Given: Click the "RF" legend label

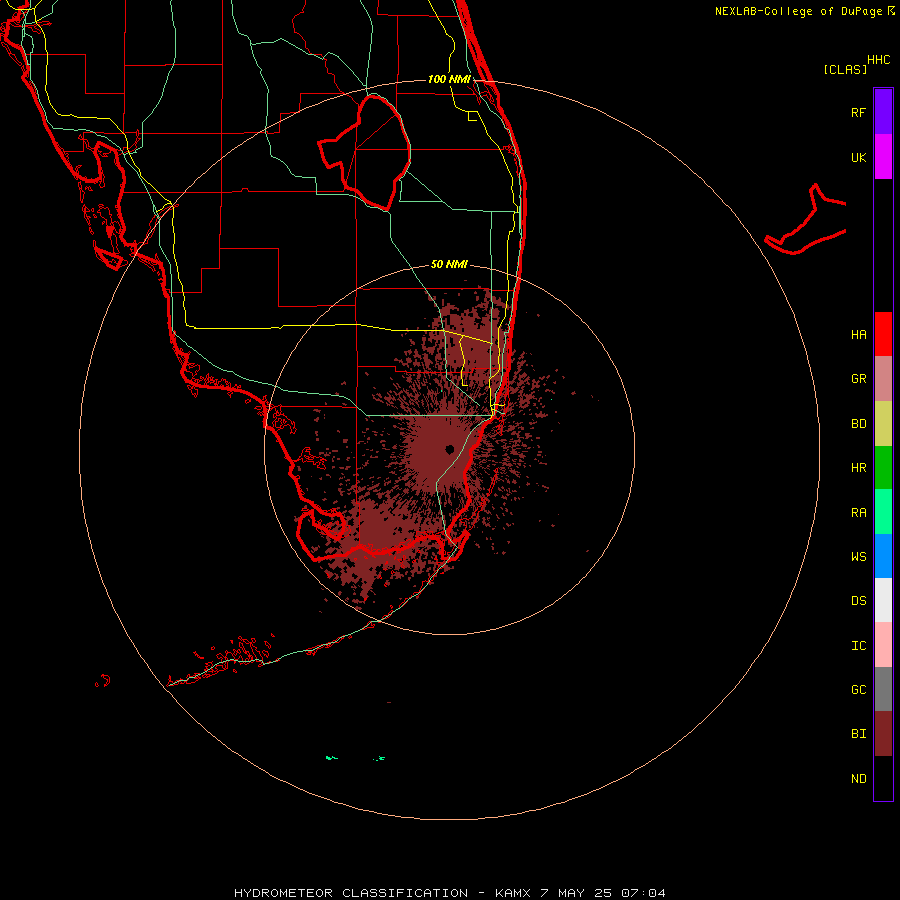Looking at the screenshot, I should [858, 112].
